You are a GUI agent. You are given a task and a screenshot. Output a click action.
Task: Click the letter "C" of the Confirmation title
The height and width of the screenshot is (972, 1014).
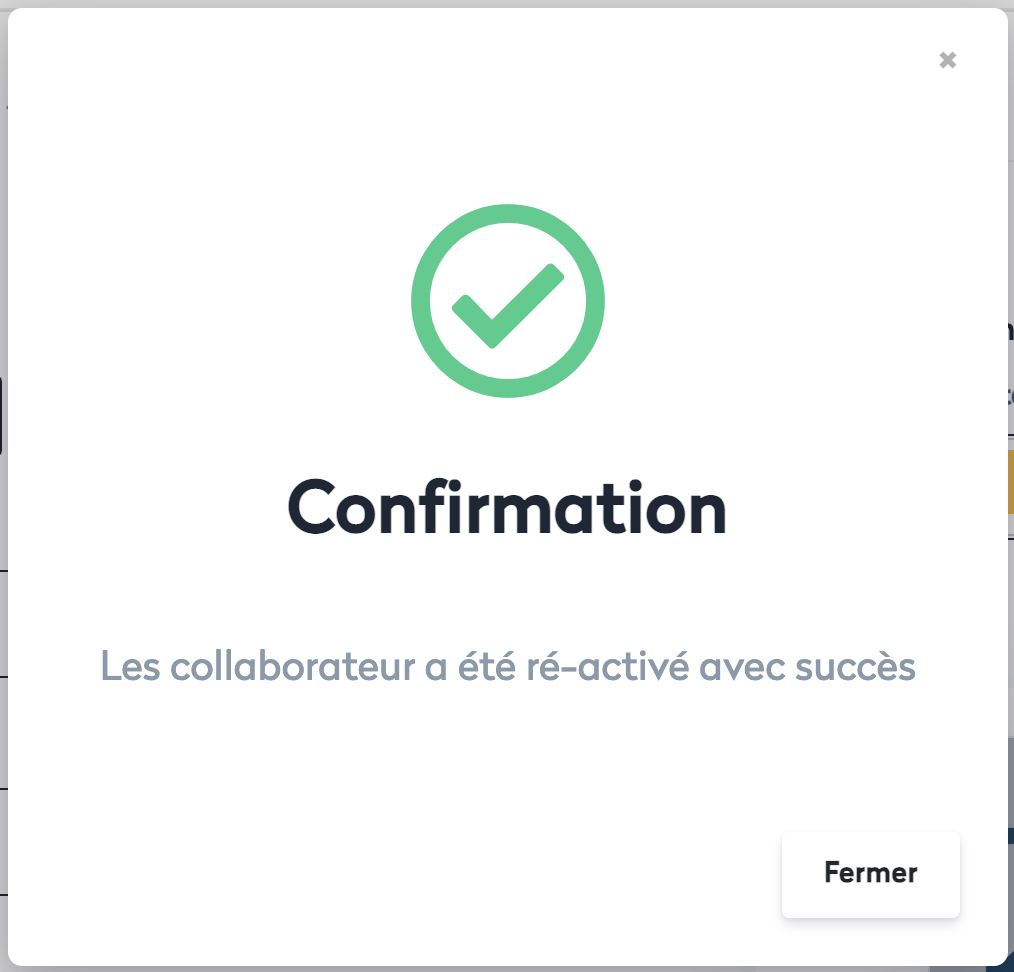[317, 509]
